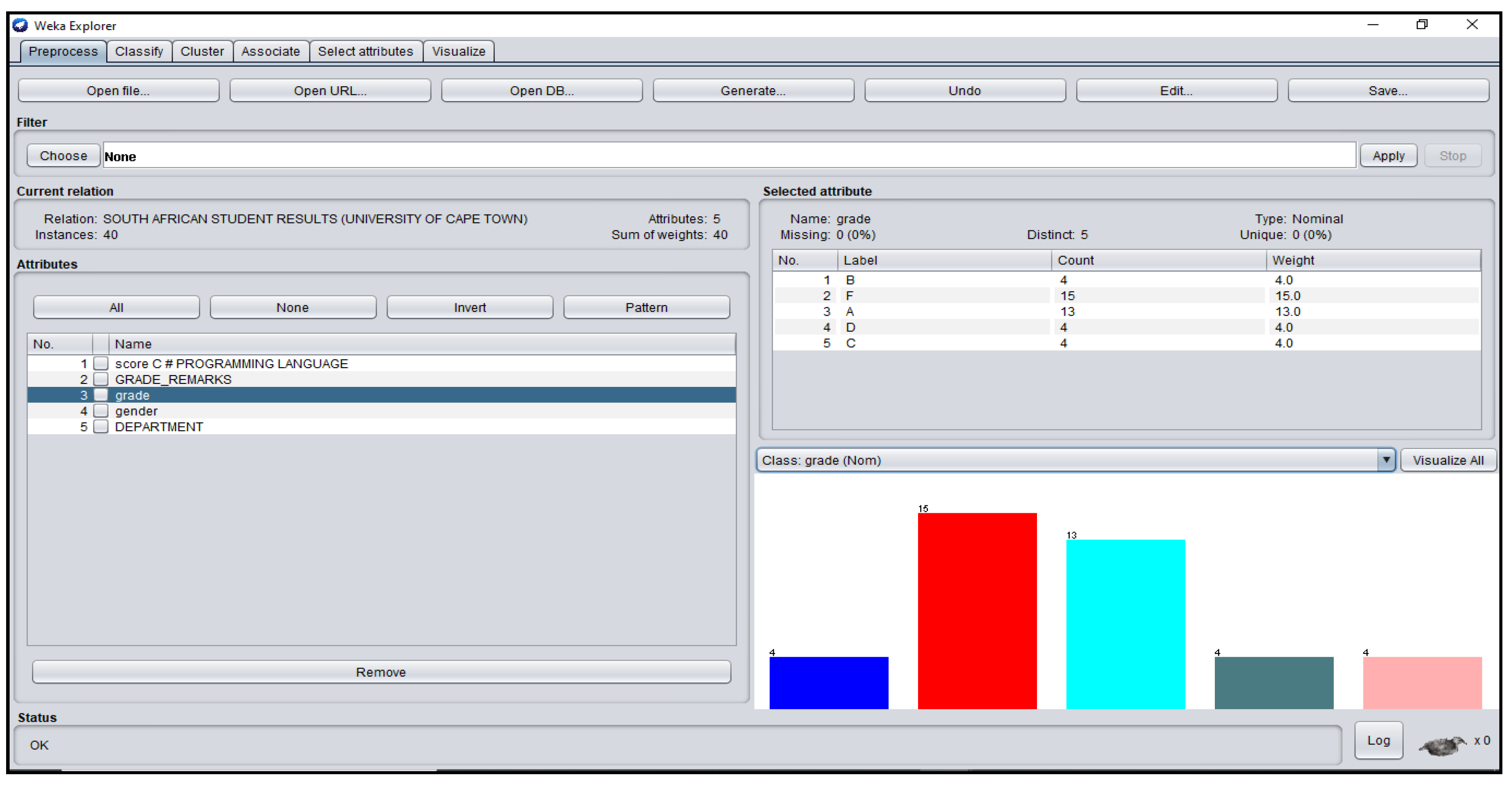The image size is (1512, 793).
Task: Tick the gender attribute checkbox
Action: pyautogui.click(x=101, y=411)
